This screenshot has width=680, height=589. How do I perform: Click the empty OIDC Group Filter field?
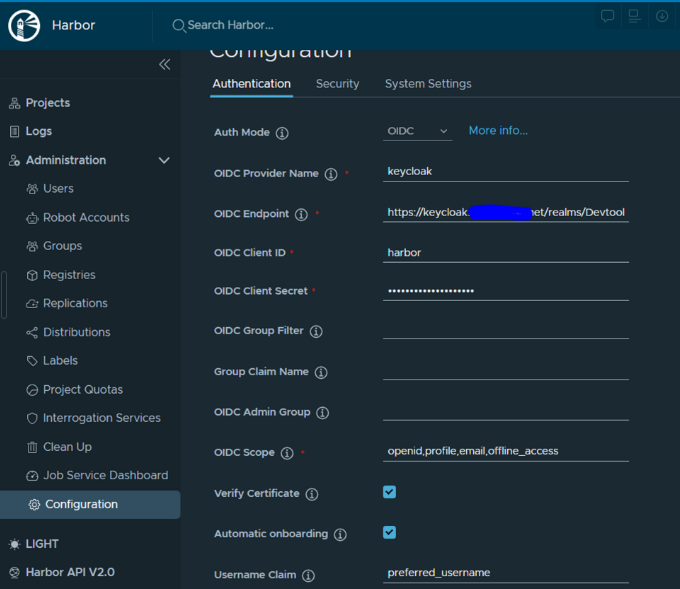click(506, 329)
